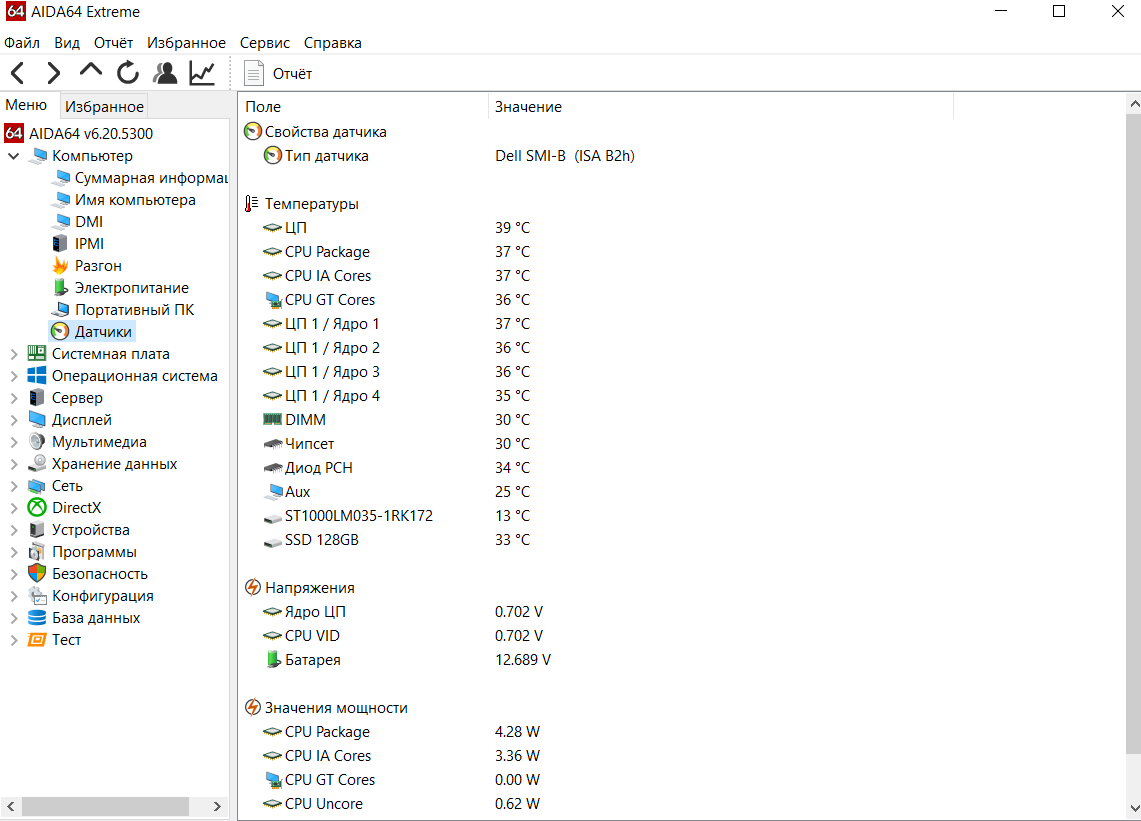Viewport: 1141px width, 821px height.
Task: Click the Разгон flame icon
Action: tap(60, 265)
